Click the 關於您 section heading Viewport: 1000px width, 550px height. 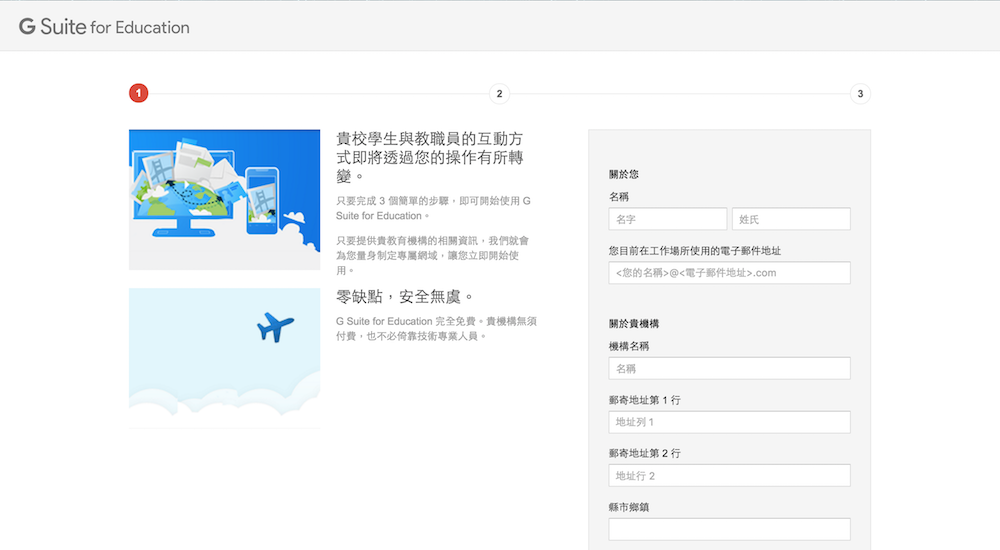pyautogui.click(x=623, y=175)
